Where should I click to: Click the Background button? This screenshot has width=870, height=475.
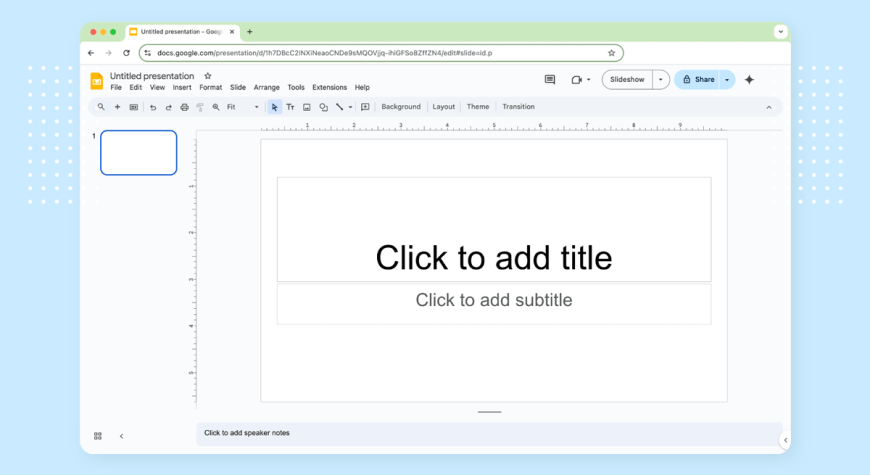pyautogui.click(x=401, y=107)
